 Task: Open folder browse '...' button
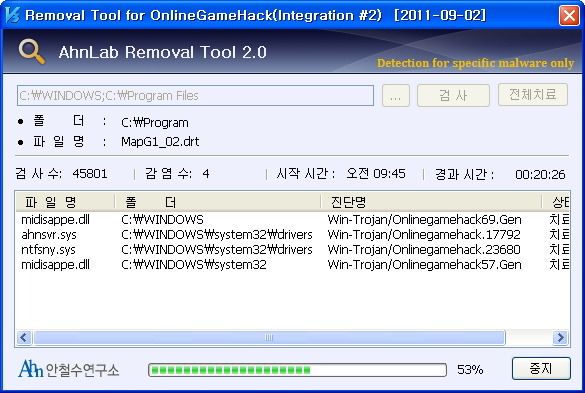click(395, 96)
